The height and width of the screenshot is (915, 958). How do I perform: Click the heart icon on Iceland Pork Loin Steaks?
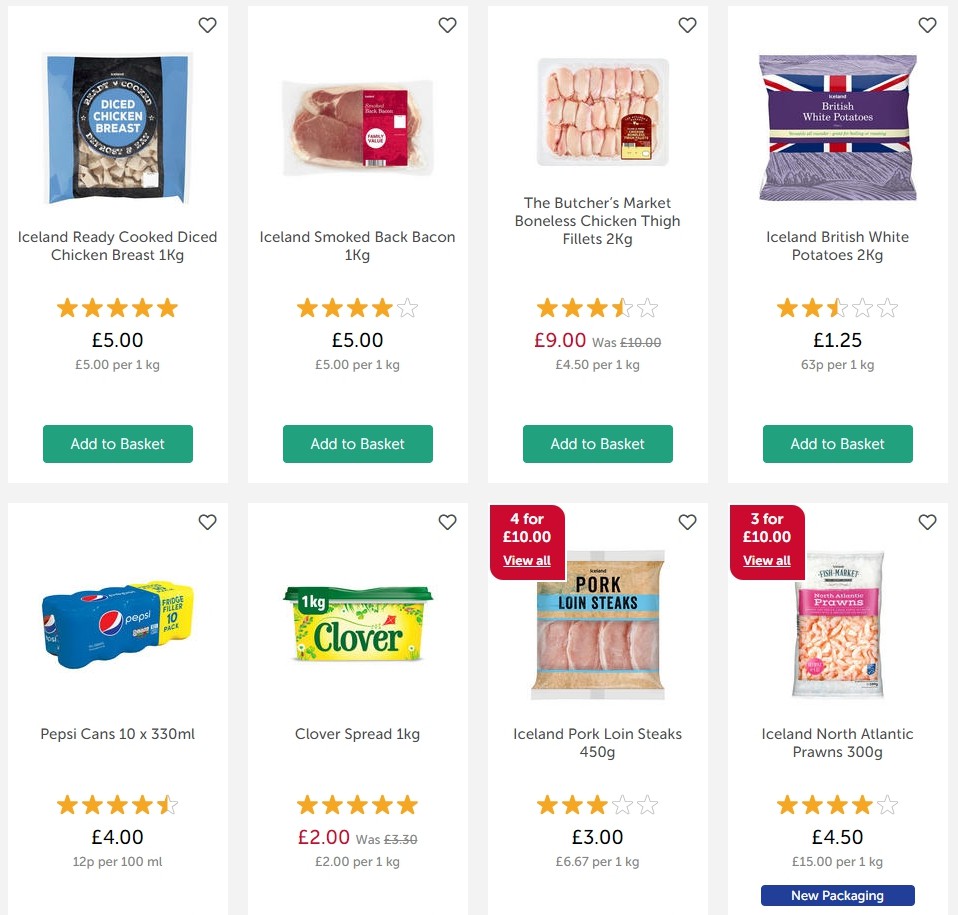[687, 521]
